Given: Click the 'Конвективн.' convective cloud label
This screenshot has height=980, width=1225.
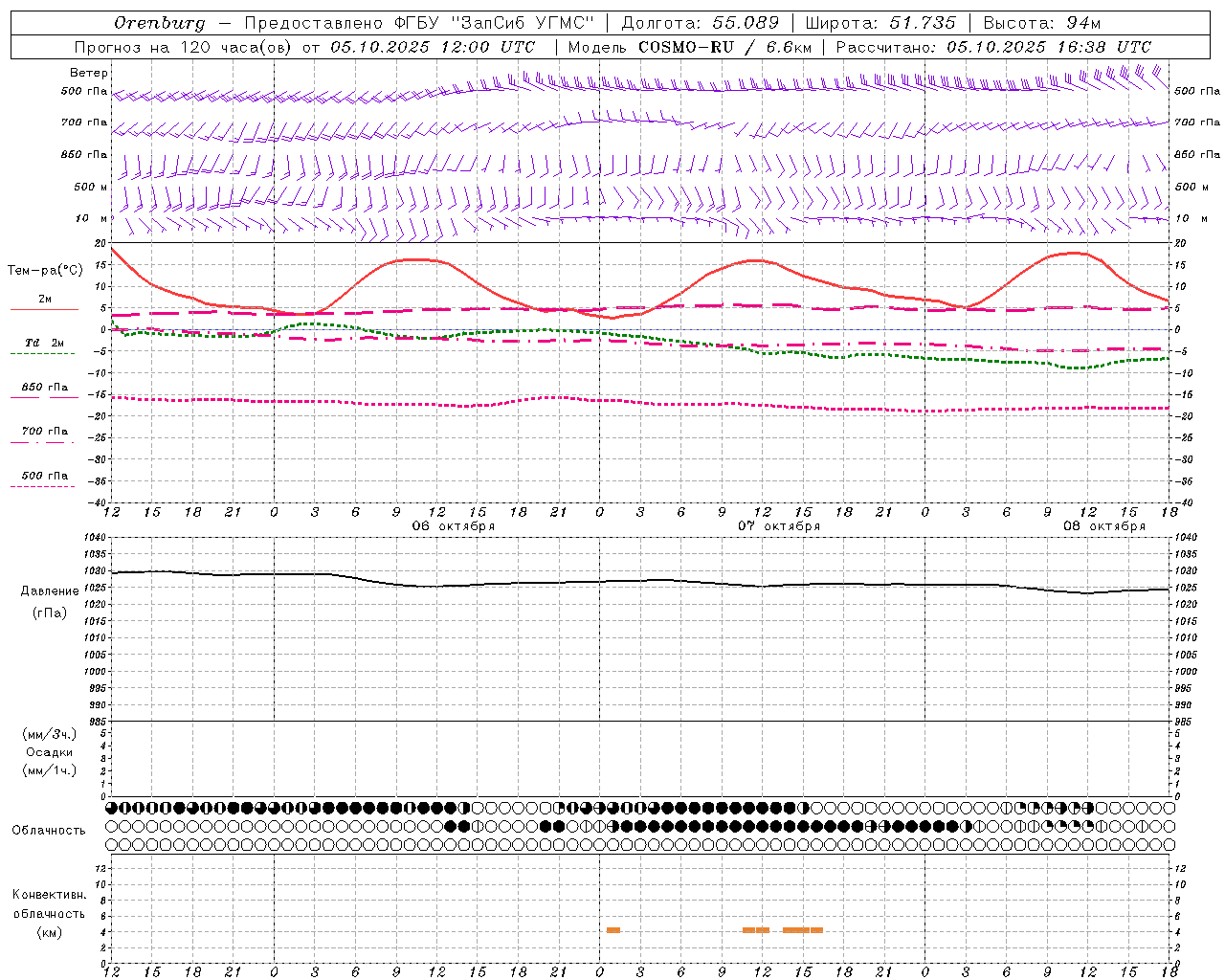Looking at the screenshot, I should (x=50, y=895).
